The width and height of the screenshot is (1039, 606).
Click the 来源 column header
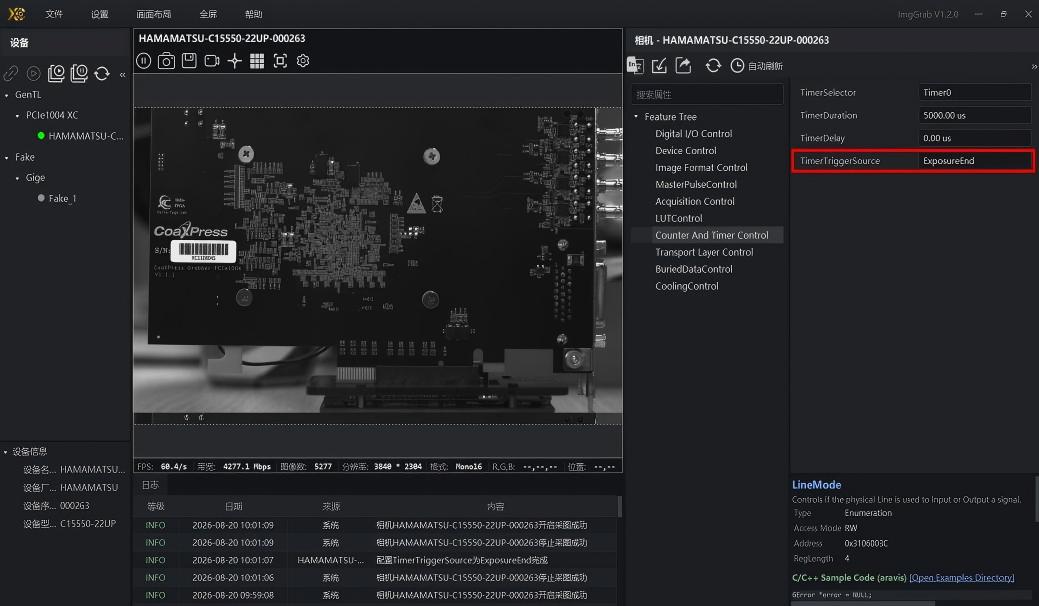[x=331, y=506]
